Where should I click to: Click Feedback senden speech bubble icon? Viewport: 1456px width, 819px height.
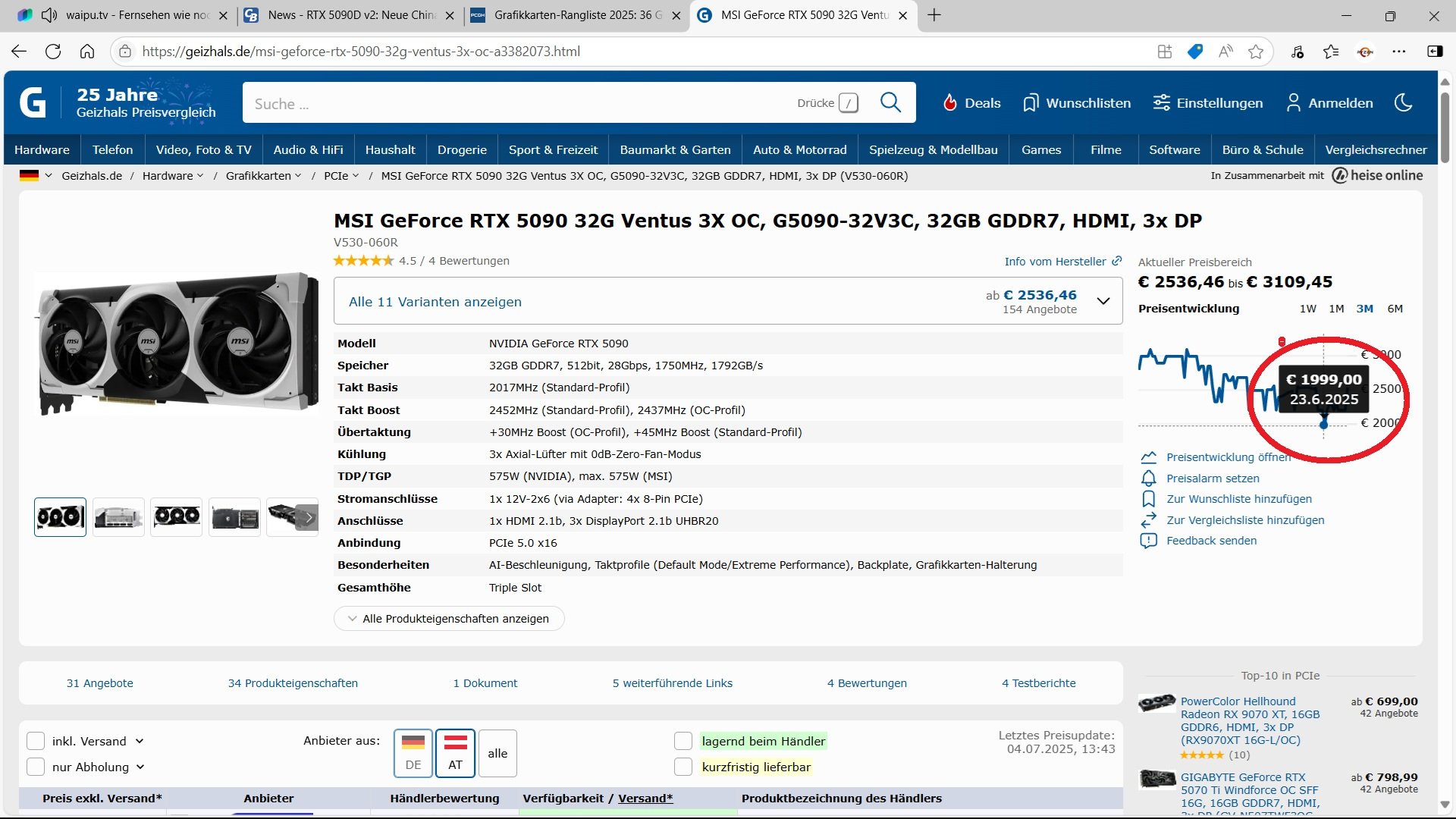click(x=1148, y=541)
